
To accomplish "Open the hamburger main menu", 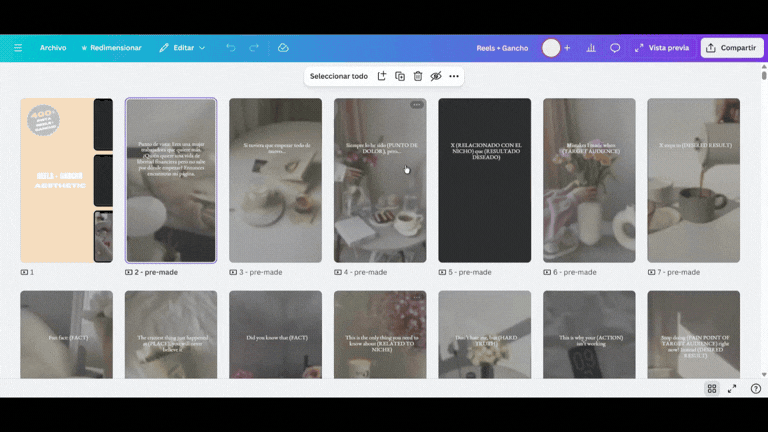I will pyautogui.click(x=17, y=48).
